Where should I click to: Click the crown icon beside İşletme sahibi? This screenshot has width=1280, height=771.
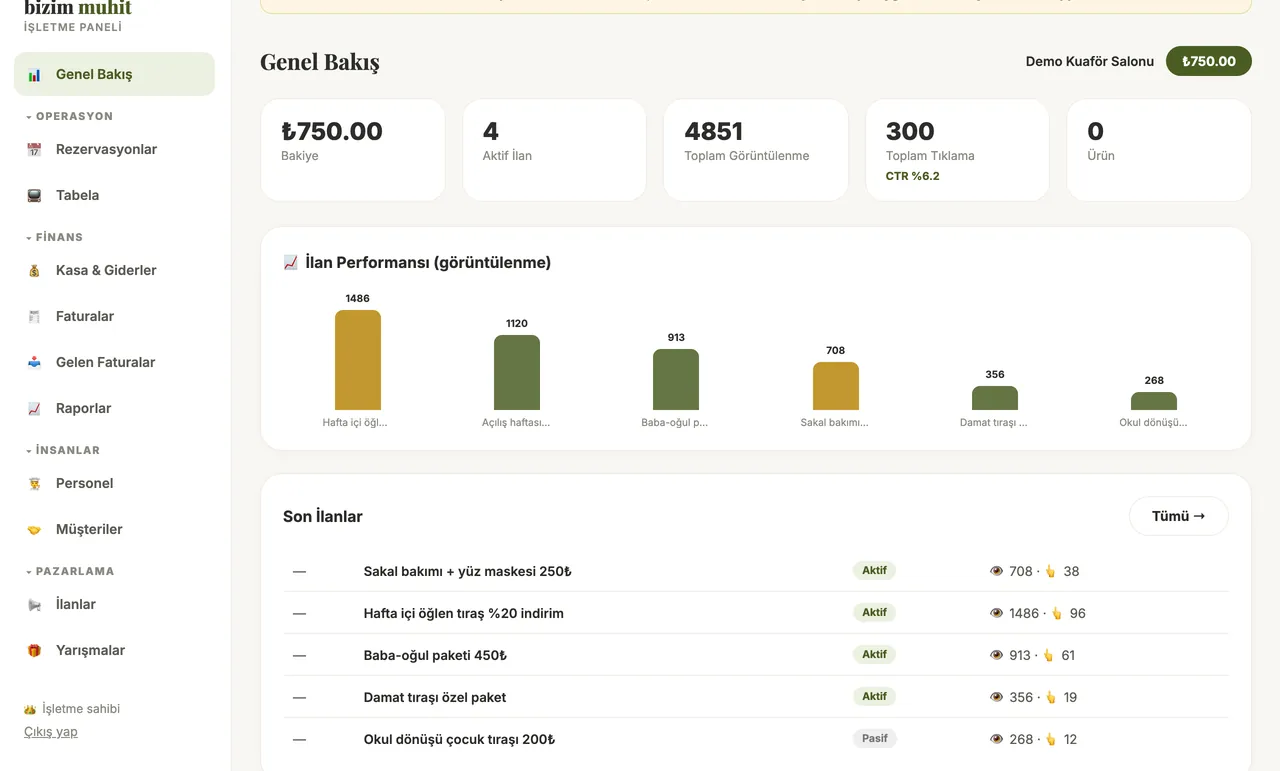click(x=30, y=709)
